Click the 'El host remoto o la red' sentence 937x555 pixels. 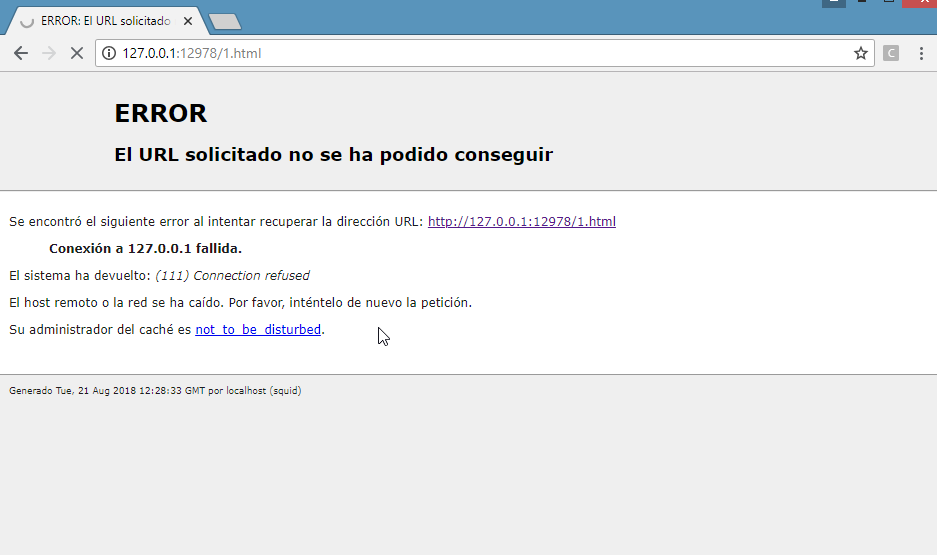tap(240, 303)
